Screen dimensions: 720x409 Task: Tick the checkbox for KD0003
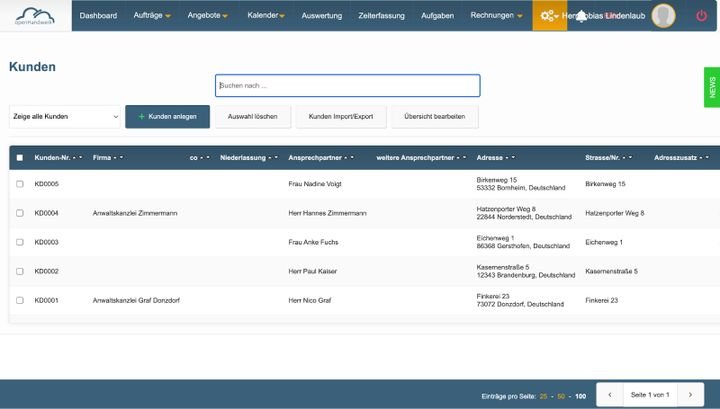coord(20,242)
